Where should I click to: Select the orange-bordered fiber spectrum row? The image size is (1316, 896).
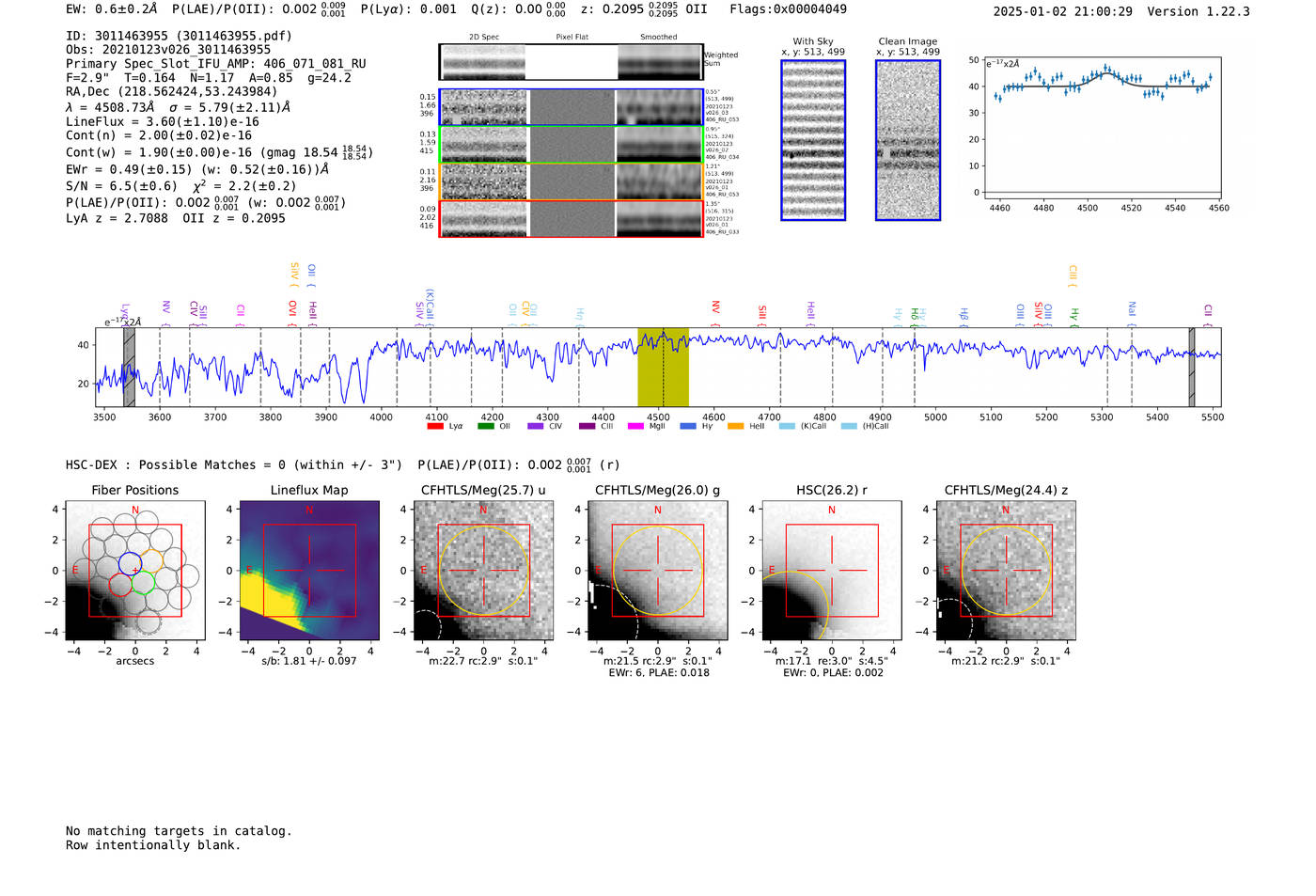pyautogui.click(x=572, y=181)
